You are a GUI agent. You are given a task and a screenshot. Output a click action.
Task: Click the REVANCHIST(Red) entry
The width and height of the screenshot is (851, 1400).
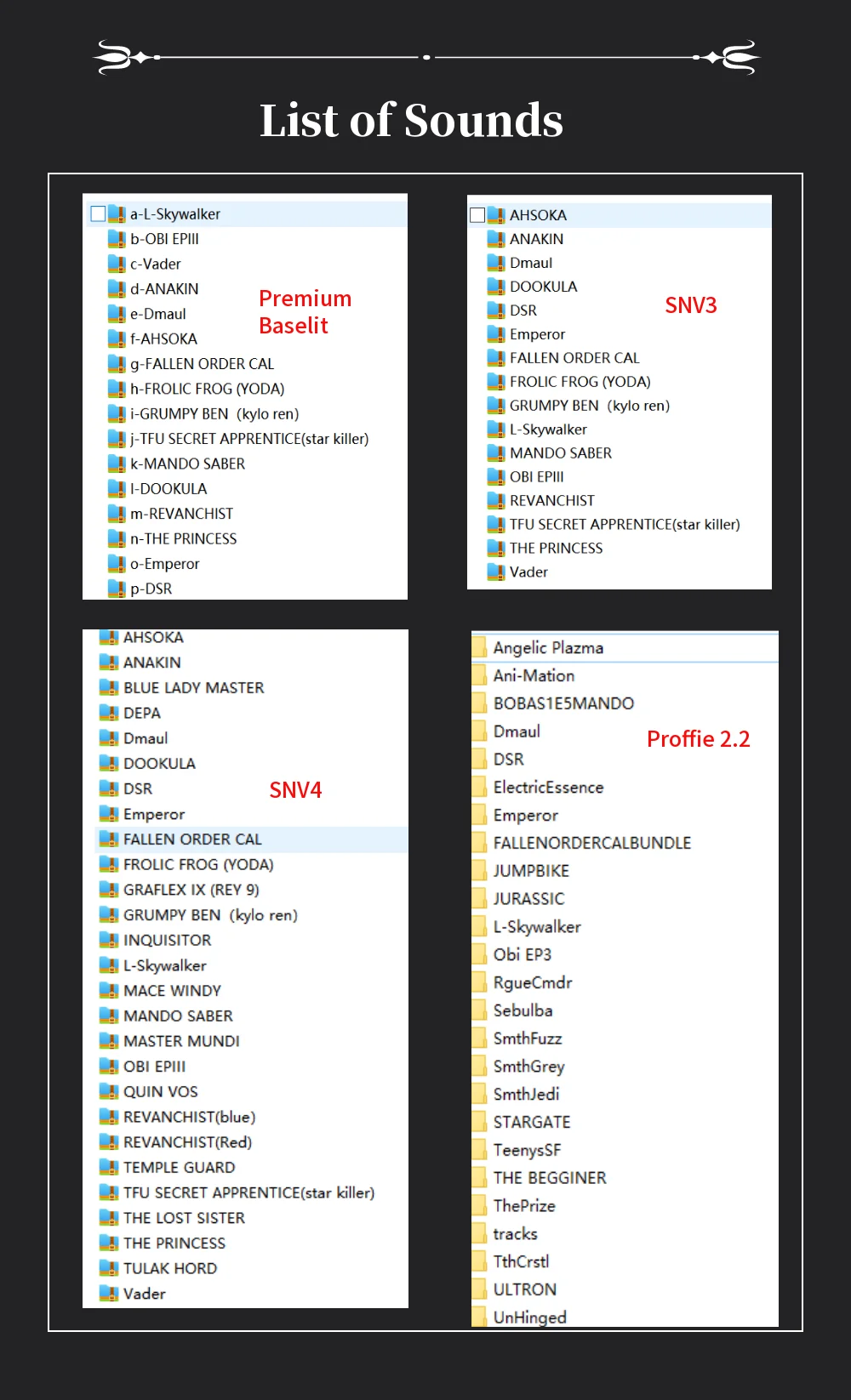(187, 1142)
